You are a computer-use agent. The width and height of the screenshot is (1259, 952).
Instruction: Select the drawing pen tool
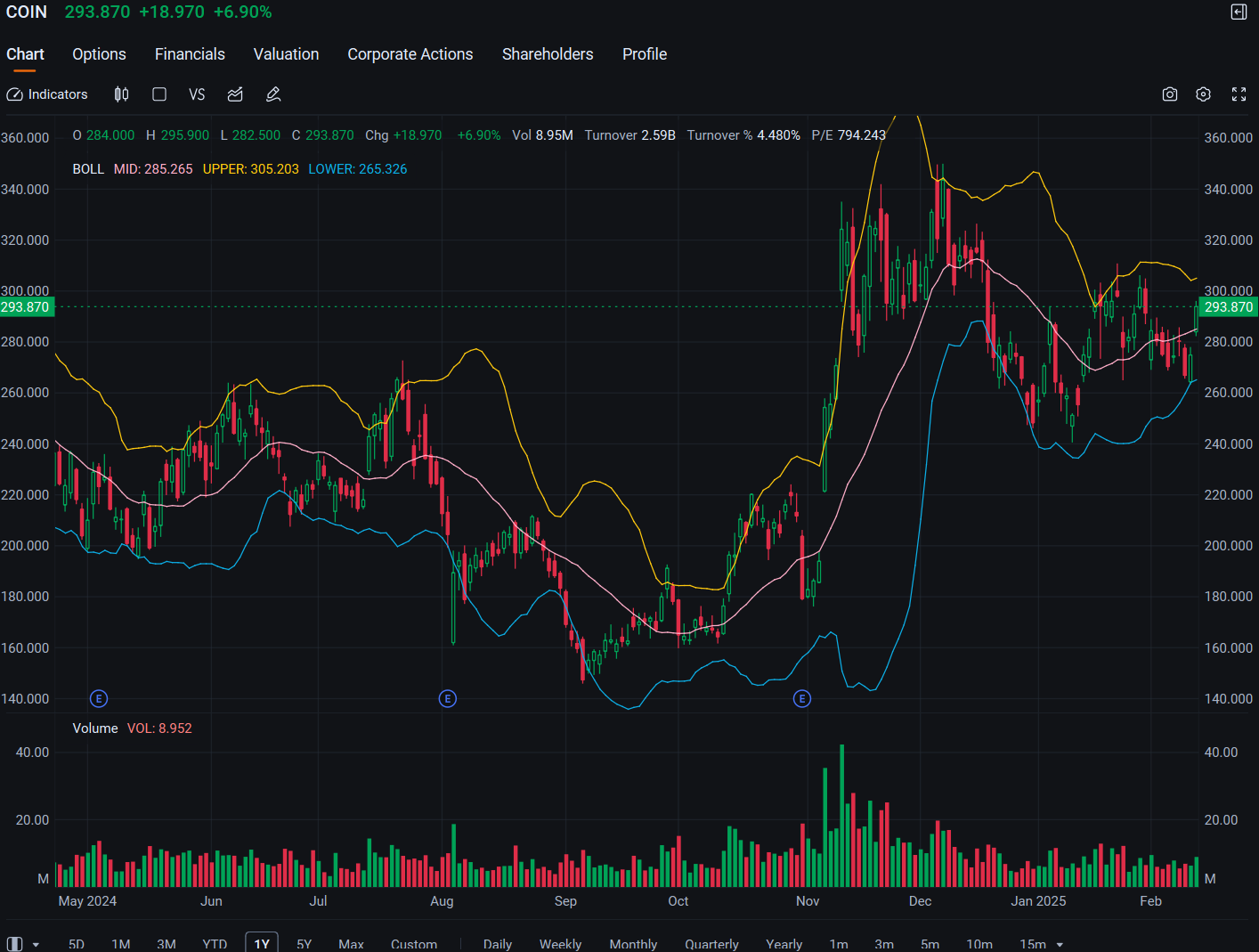(273, 94)
